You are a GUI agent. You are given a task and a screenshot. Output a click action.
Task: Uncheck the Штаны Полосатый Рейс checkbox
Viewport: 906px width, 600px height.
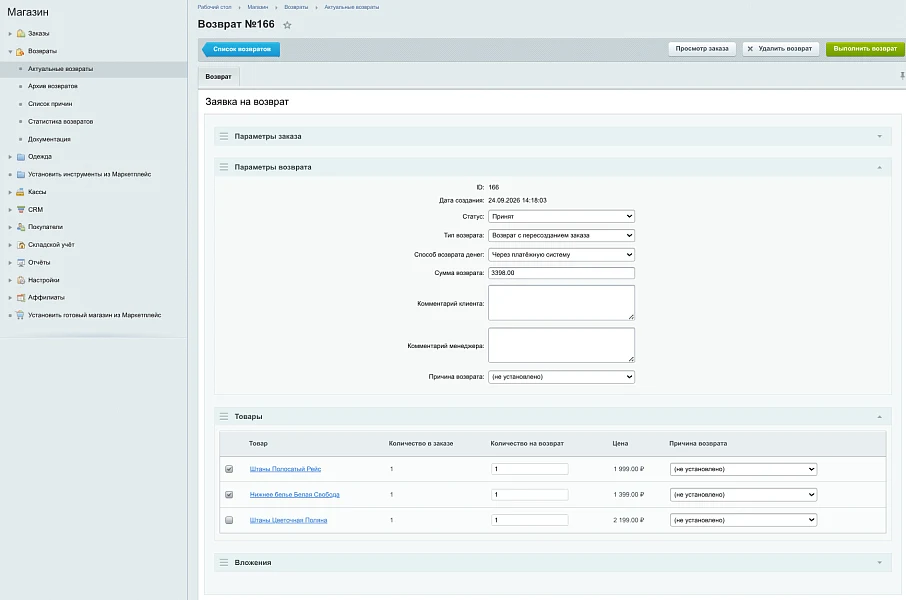[229, 469]
